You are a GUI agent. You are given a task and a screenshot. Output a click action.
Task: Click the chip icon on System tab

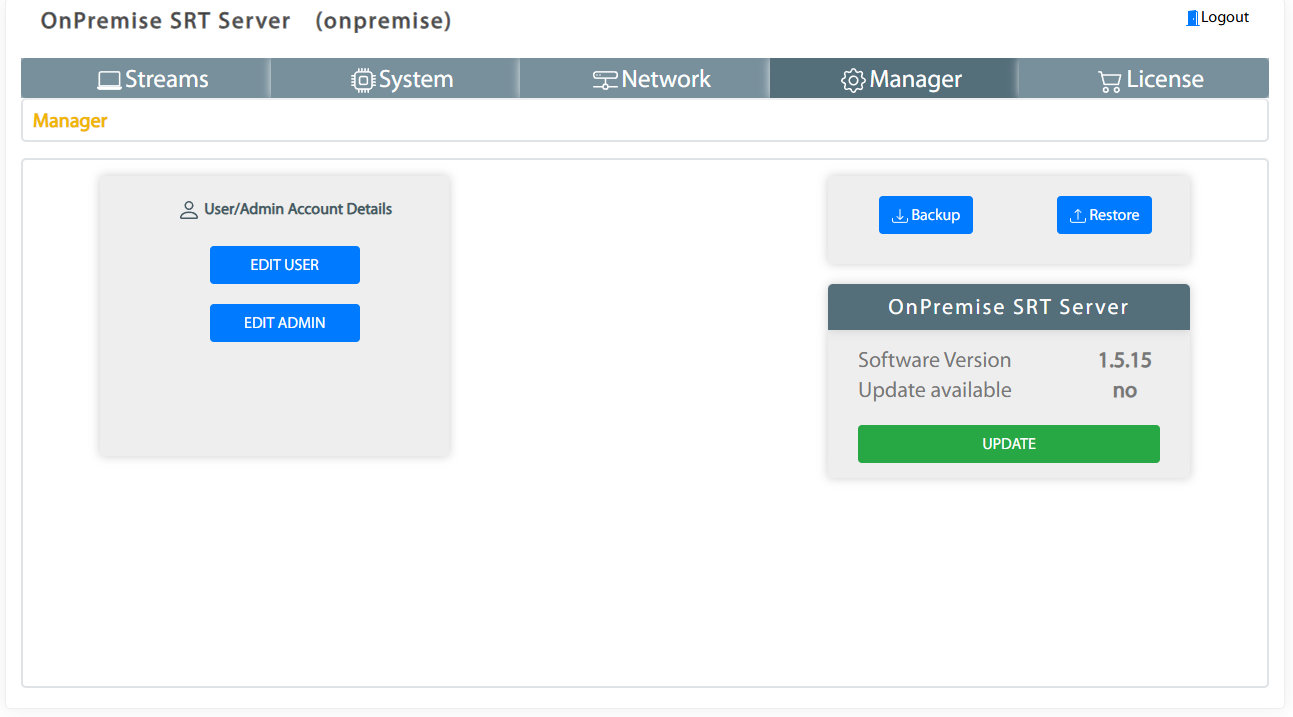(362, 80)
